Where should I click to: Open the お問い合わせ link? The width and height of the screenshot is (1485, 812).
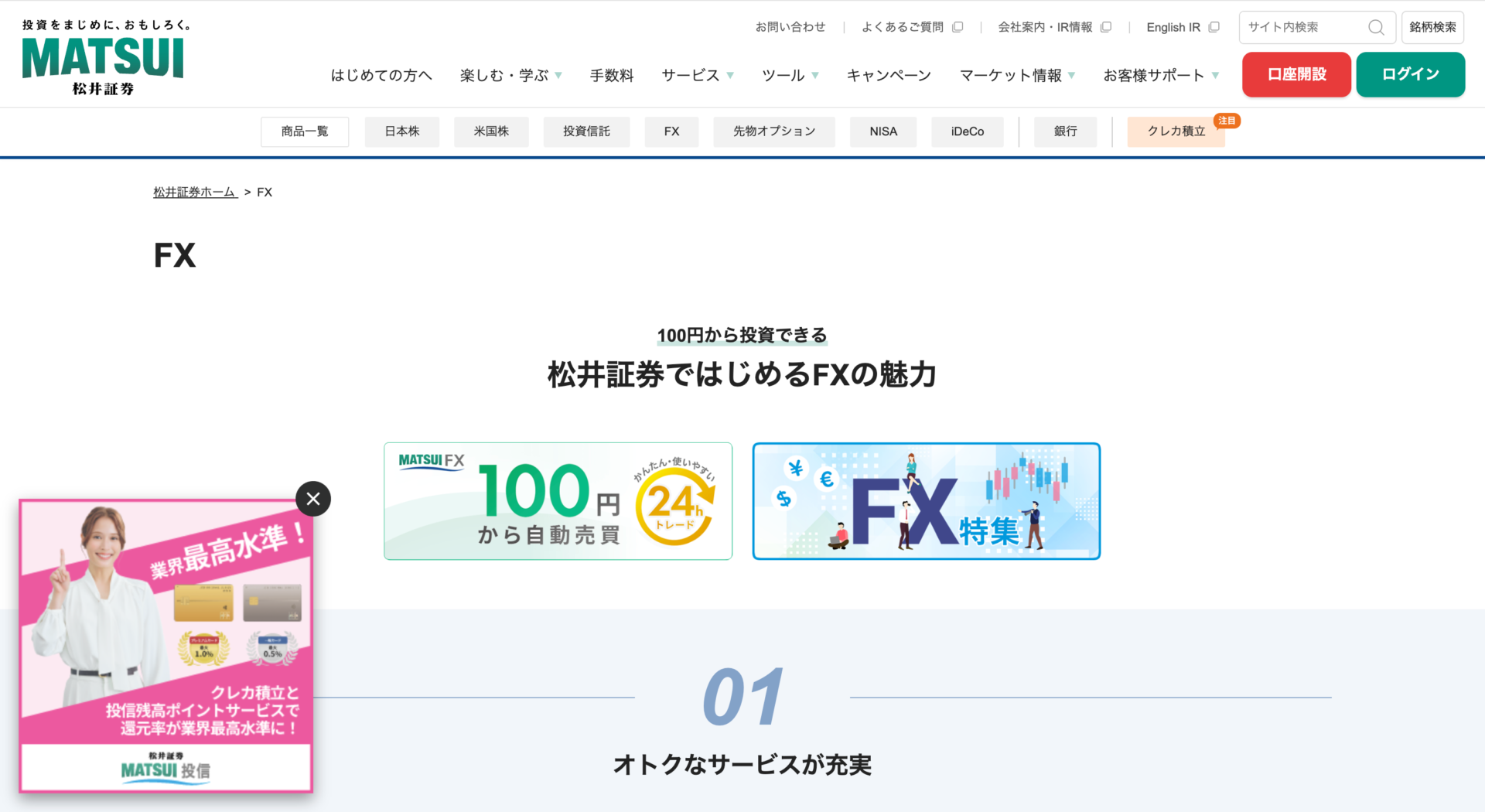pyautogui.click(x=790, y=27)
